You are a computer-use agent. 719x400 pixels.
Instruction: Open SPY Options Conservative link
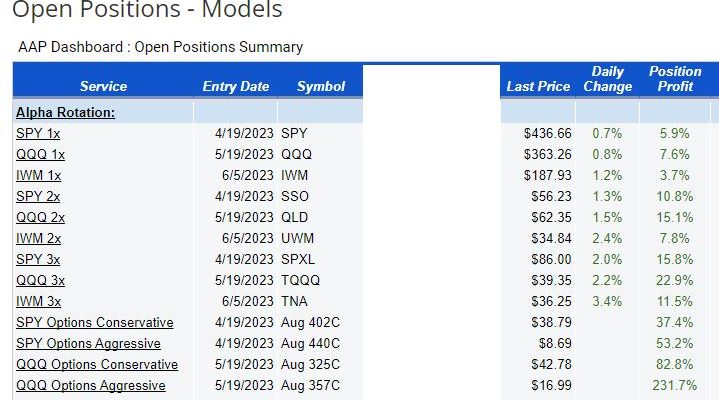(95, 322)
